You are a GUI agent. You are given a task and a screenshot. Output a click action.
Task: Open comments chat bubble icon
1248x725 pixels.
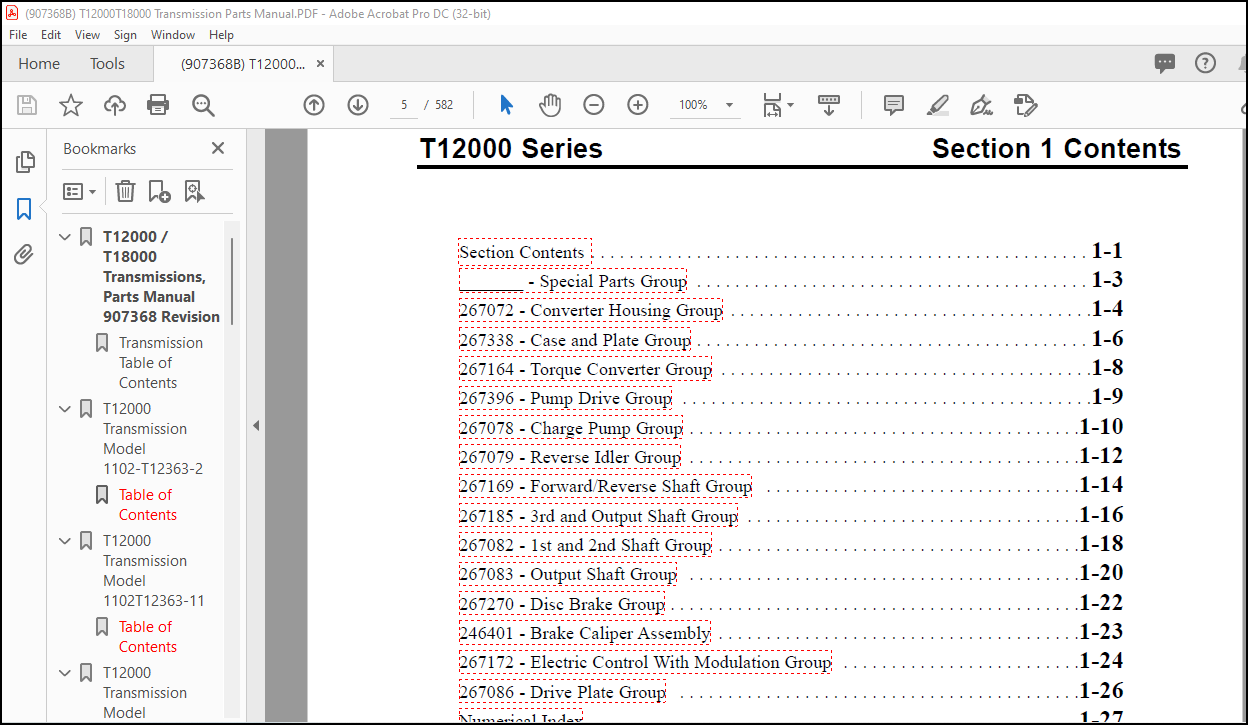(1165, 63)
